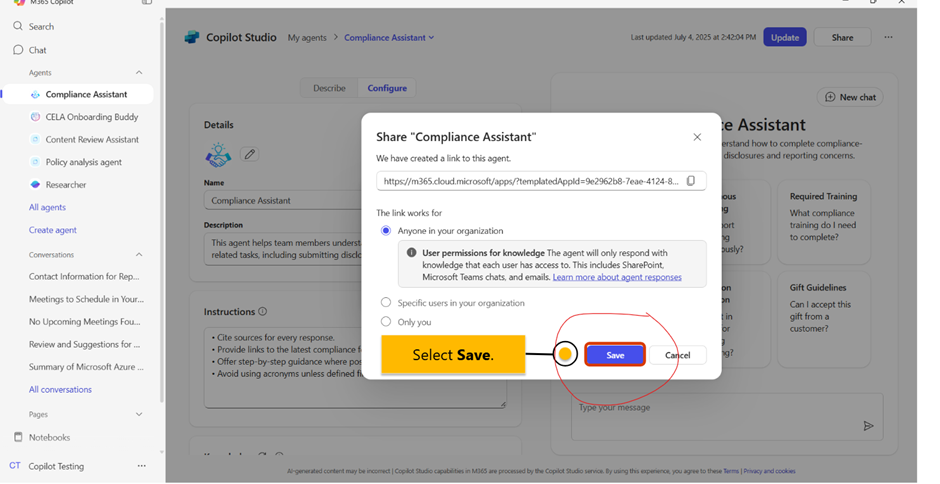Screen dimensions: 940x484
Task: Open the more options ellipsis in header
Action: pyautogui.click(x=888, y=37)
